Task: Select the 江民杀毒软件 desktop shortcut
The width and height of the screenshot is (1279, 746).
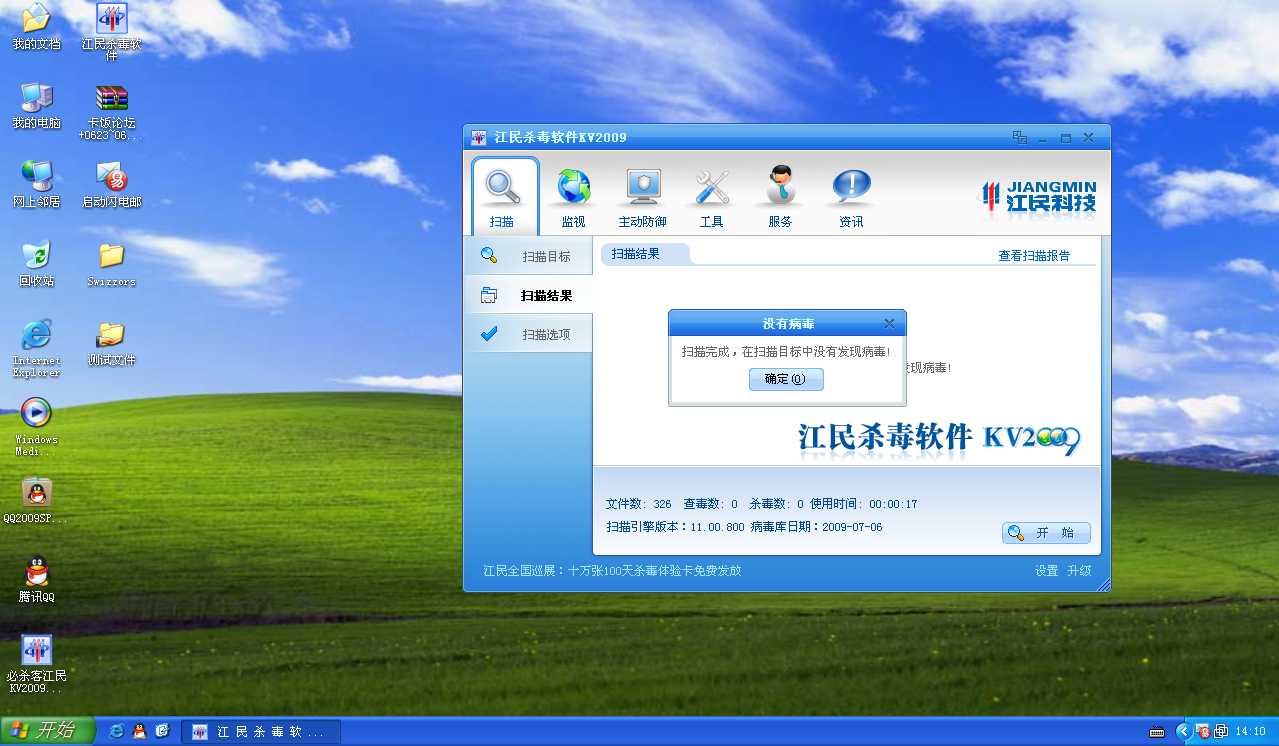Action: (x=111, y=32)
